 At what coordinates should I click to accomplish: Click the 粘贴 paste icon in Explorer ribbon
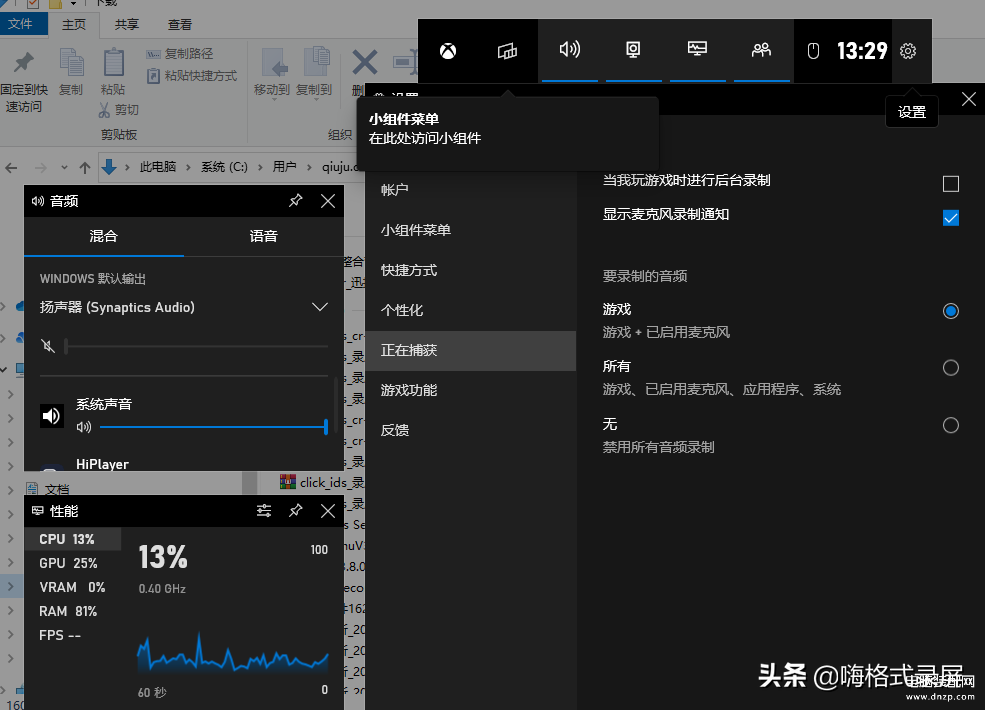point(113,63)
